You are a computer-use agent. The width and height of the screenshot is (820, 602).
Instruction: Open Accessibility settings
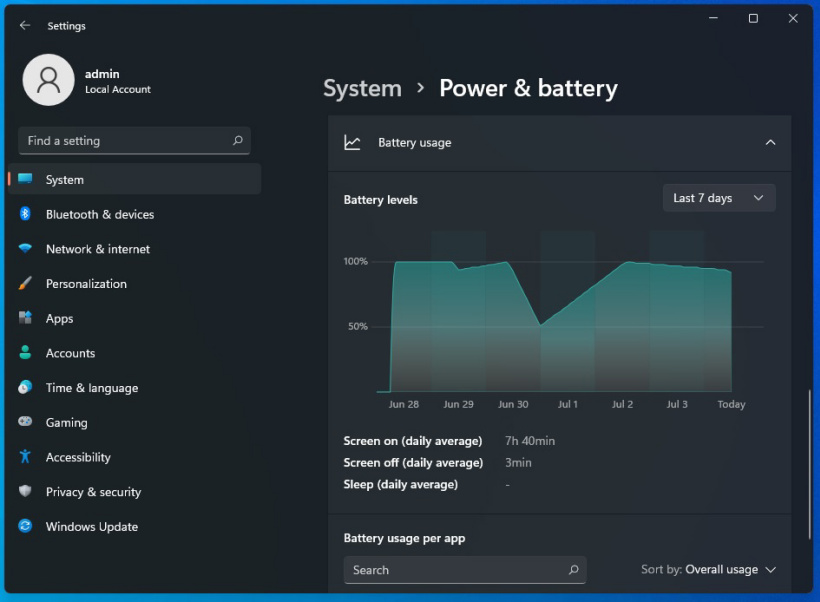80,457
